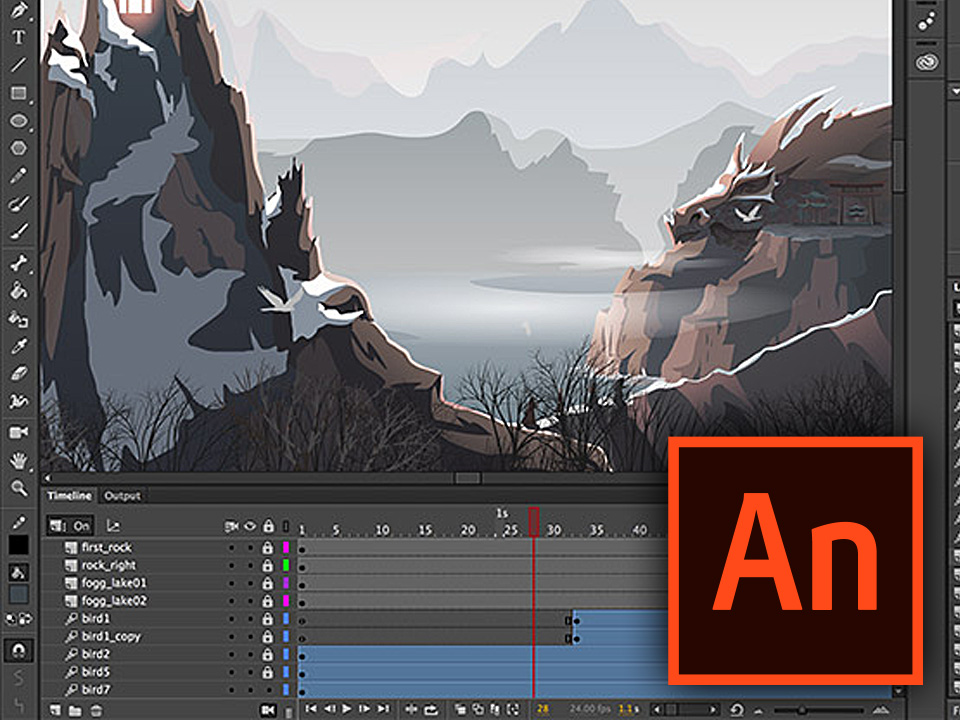Image resolution: width=960 pixels, height=720 pixels.
Task: Toggle advanced layers On button
Action: 70,526
